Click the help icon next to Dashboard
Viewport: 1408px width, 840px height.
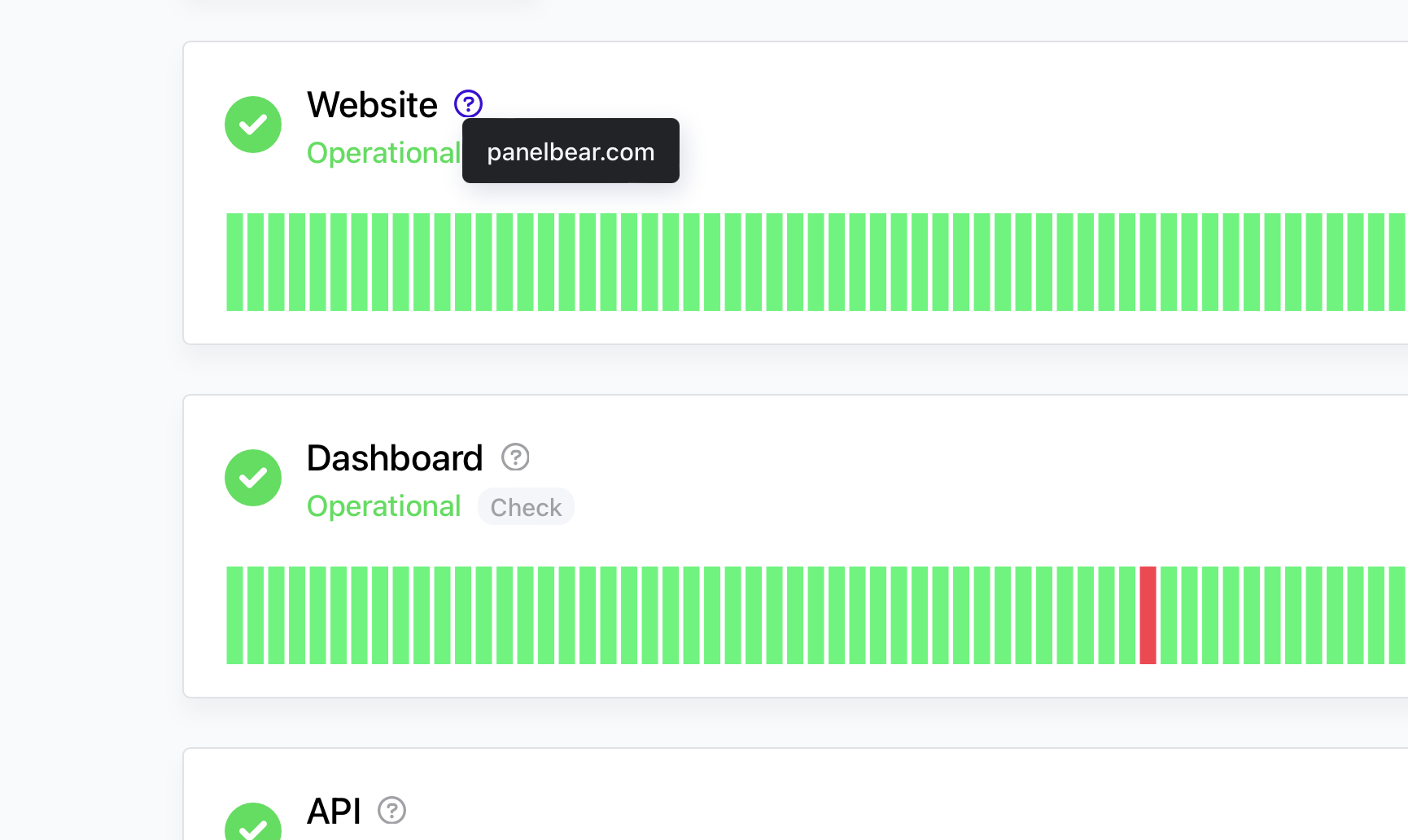click(515, 457)
